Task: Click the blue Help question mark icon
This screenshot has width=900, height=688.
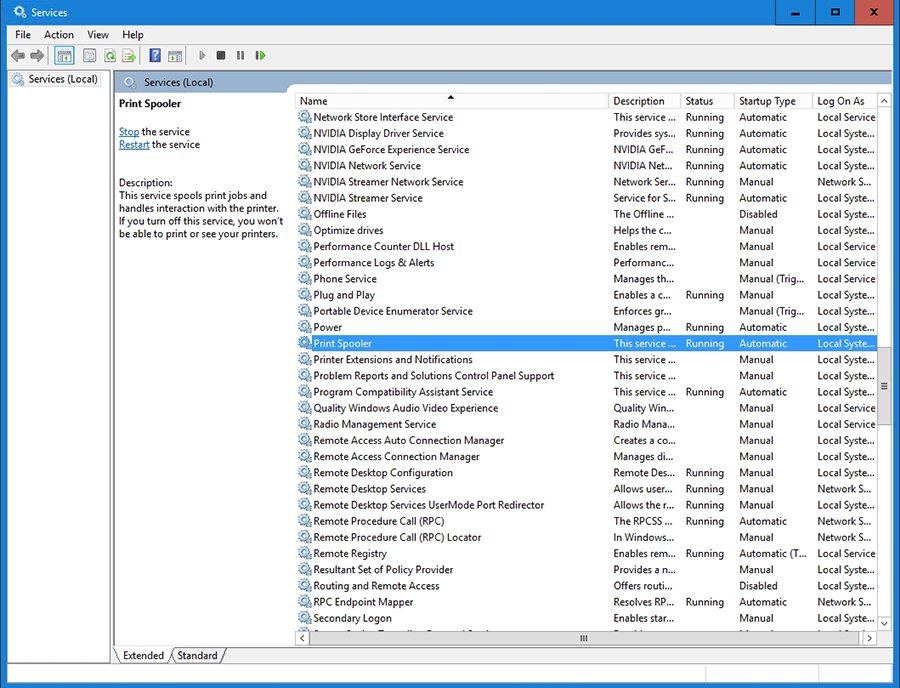Action: pyautogui.click(x=155, y=56)
